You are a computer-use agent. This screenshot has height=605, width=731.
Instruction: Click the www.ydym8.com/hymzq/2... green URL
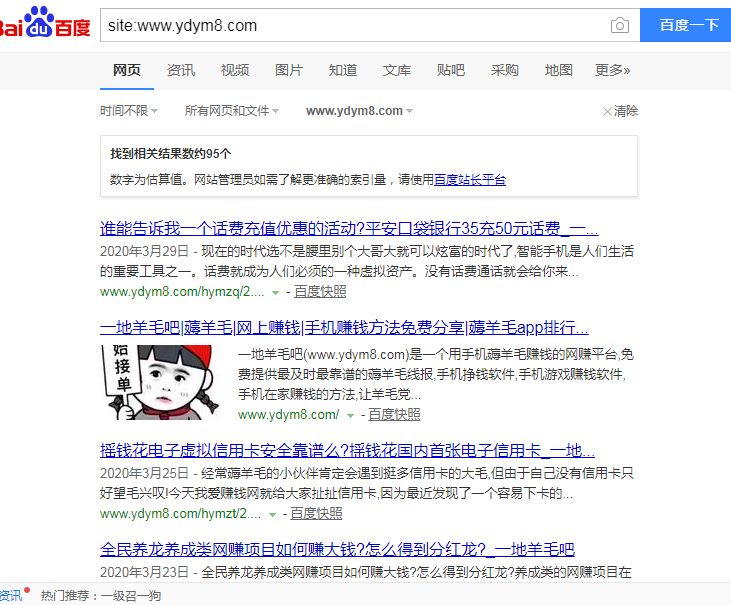coord(182,292)
